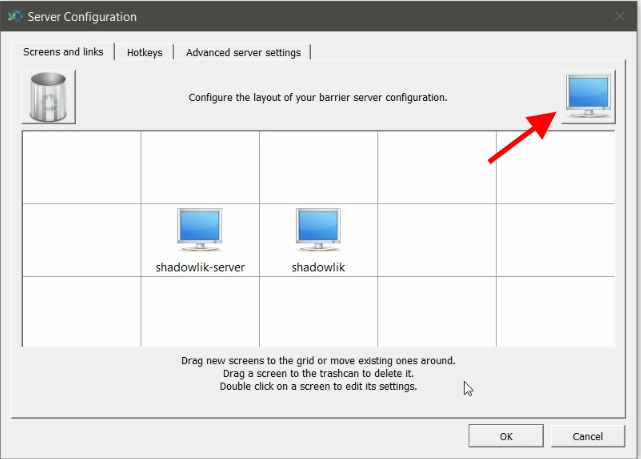The height and width of the screenshot is (459, 641).
Task: Select the shadowlik-server screen icon
Action: pyautogui.click(x=199, y=230)
